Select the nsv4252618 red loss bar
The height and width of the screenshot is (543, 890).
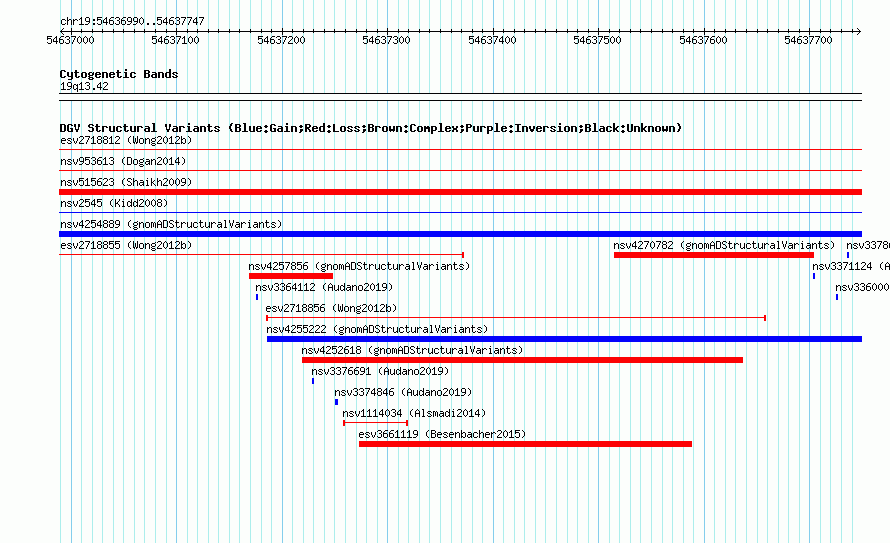point(522,360)
